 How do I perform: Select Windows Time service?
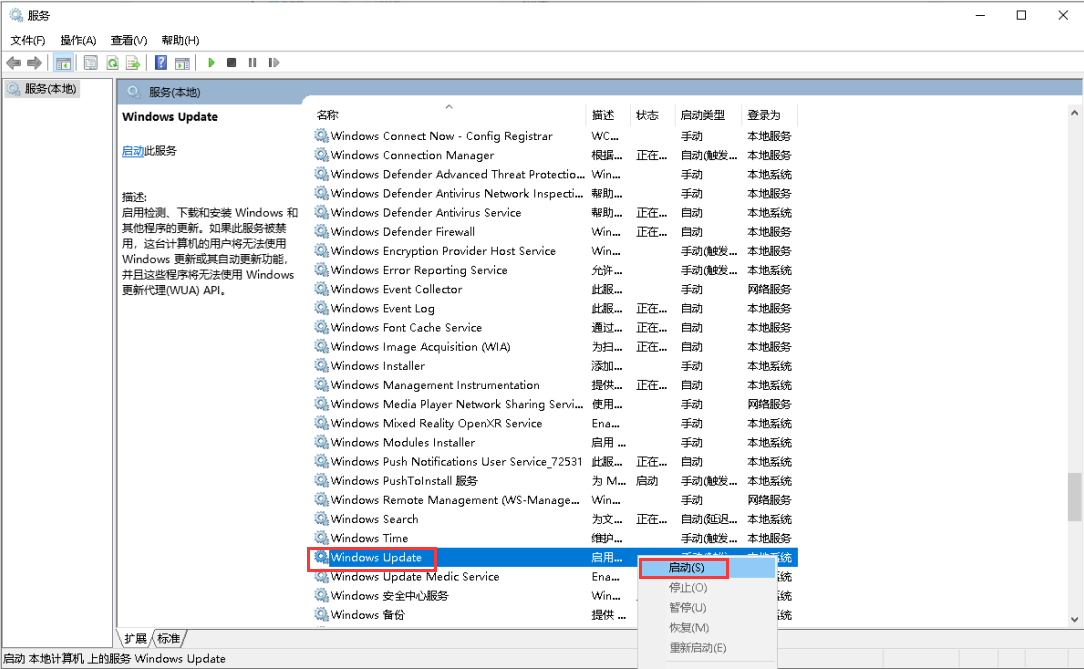click(x=554, y=538)
